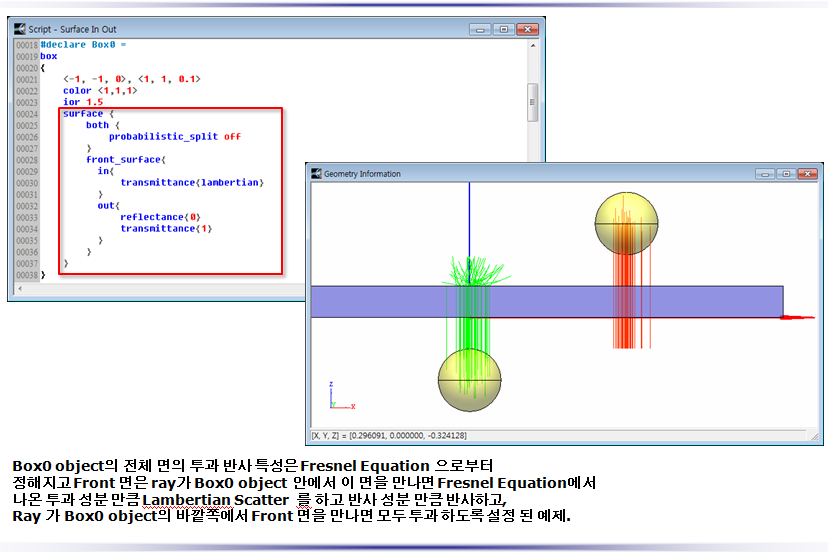Minimize the Geometry Information window
The height and width of the screenshot is (553, 828).
767,174
